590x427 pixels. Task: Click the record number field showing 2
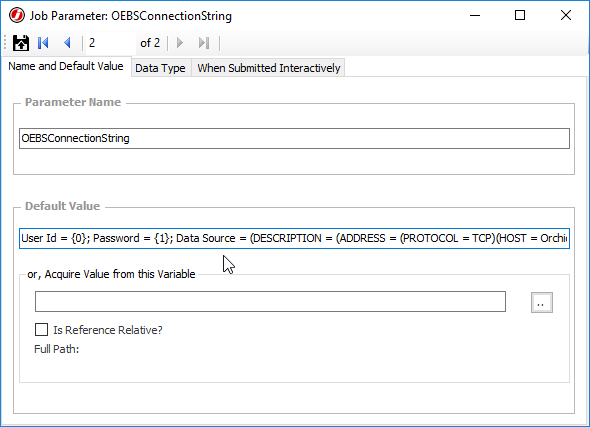tap(111, 43)
